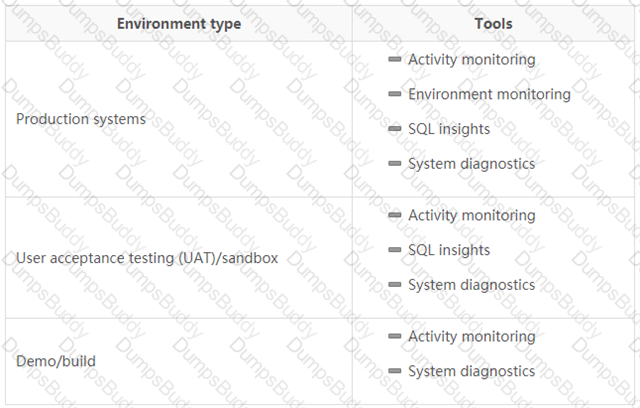Screen dimensions: 640x408
Task: Click bullet icon beside UAT SQL insights
Action: coord(395,249)
